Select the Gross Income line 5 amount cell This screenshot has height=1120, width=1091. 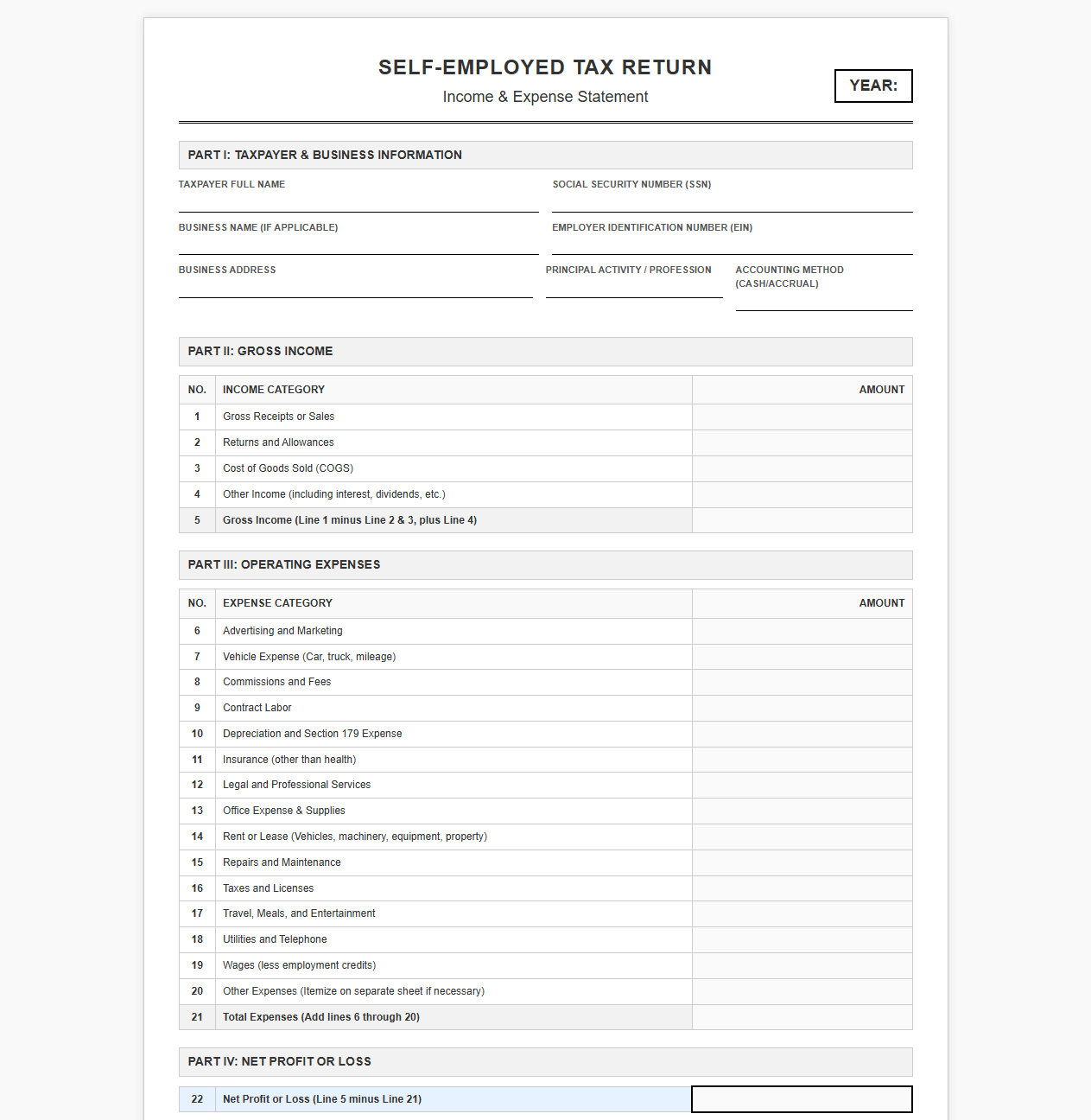pyautogui.click(x=802, y=520)
